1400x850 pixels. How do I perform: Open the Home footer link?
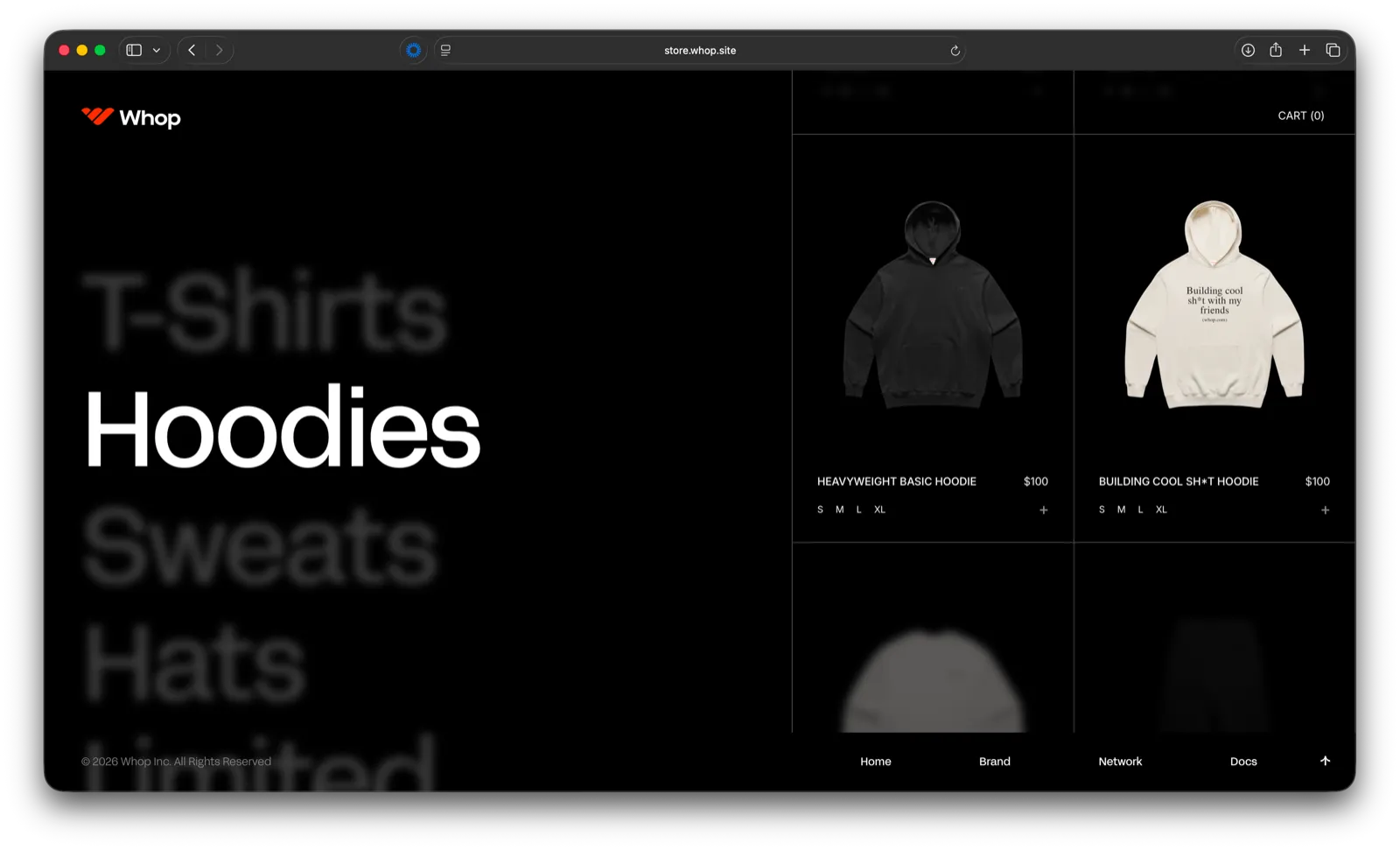(875, 762)
